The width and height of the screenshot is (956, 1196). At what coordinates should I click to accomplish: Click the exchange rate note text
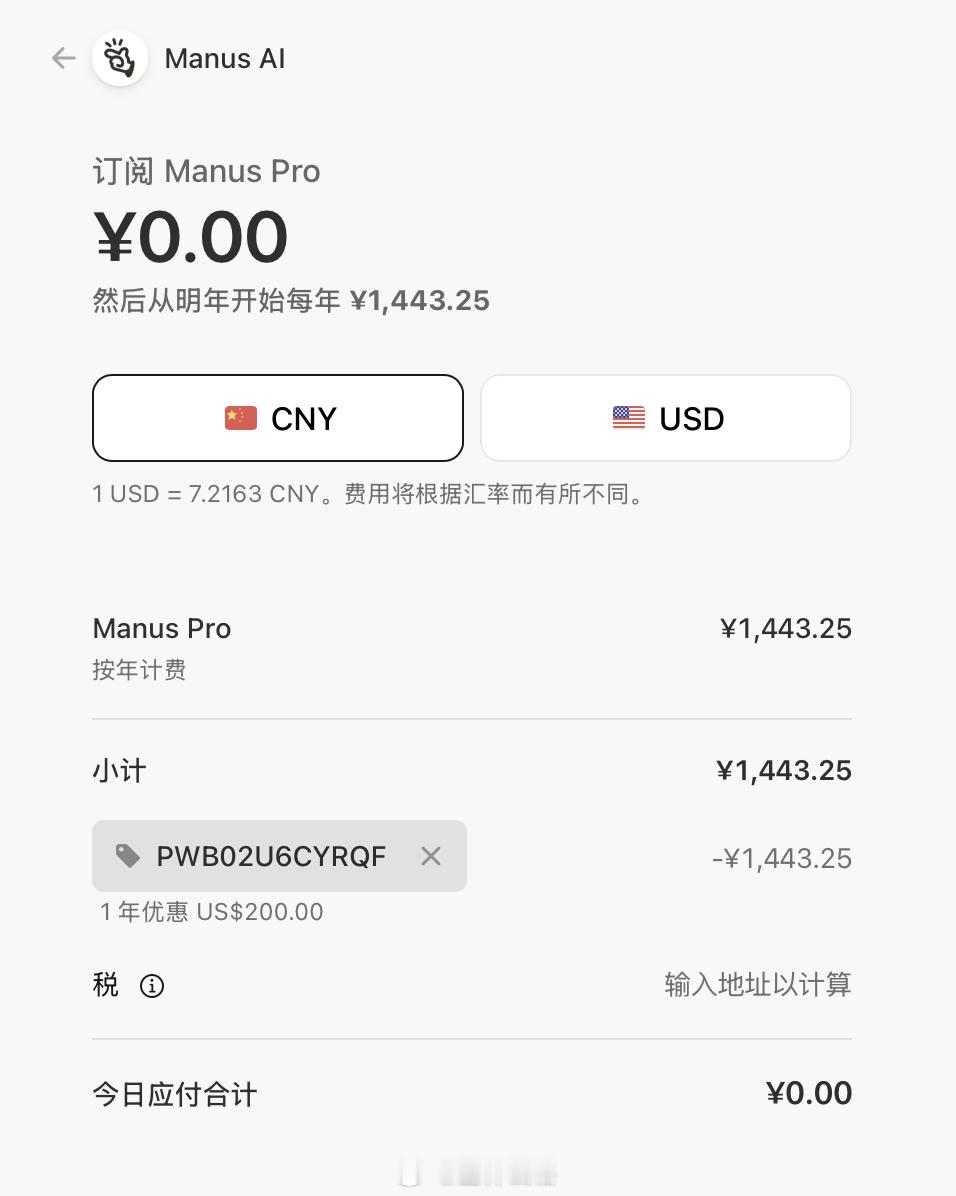click(370, 494)
